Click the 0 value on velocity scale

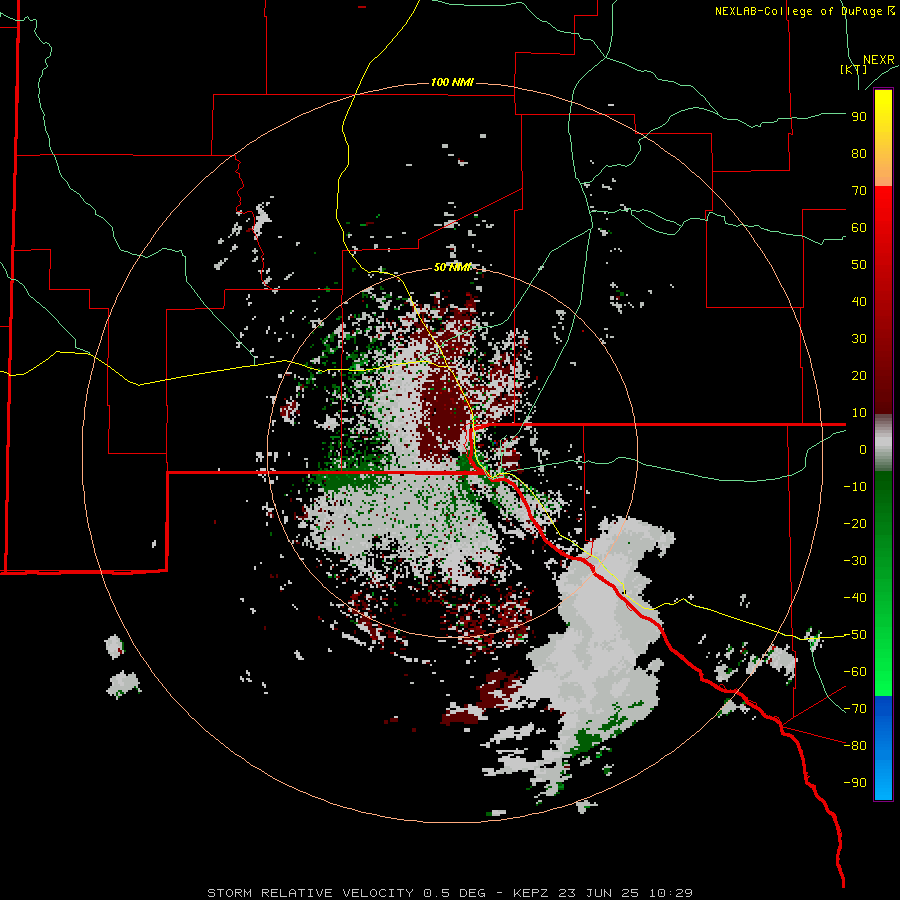pos(863,449)
